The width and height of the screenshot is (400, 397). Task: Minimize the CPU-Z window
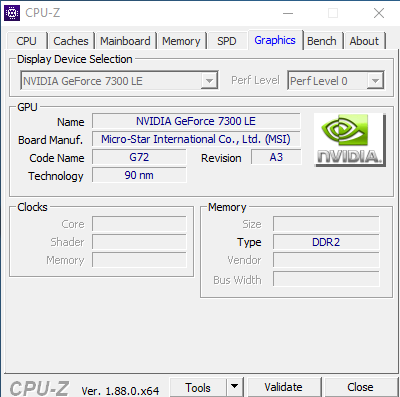[x=288, y=13]
